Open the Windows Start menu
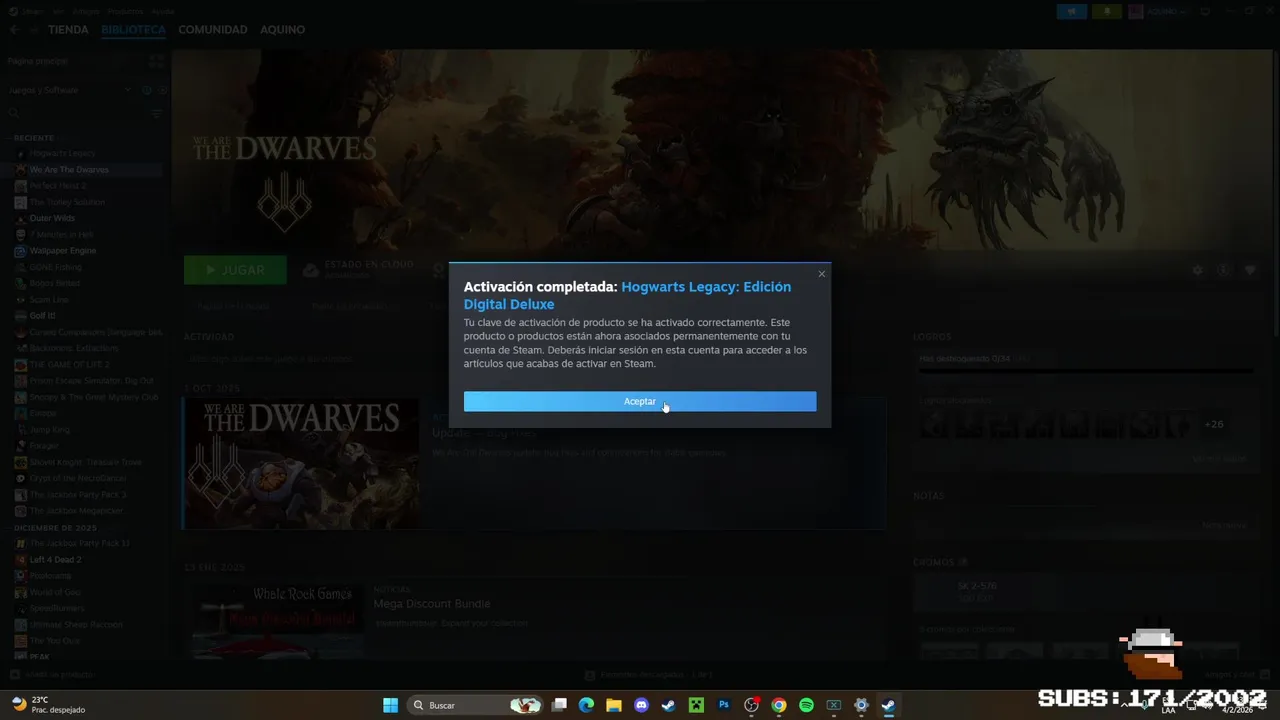This screenshot has height=720, width=1280. pyautogui.click(x=390, y=705)
